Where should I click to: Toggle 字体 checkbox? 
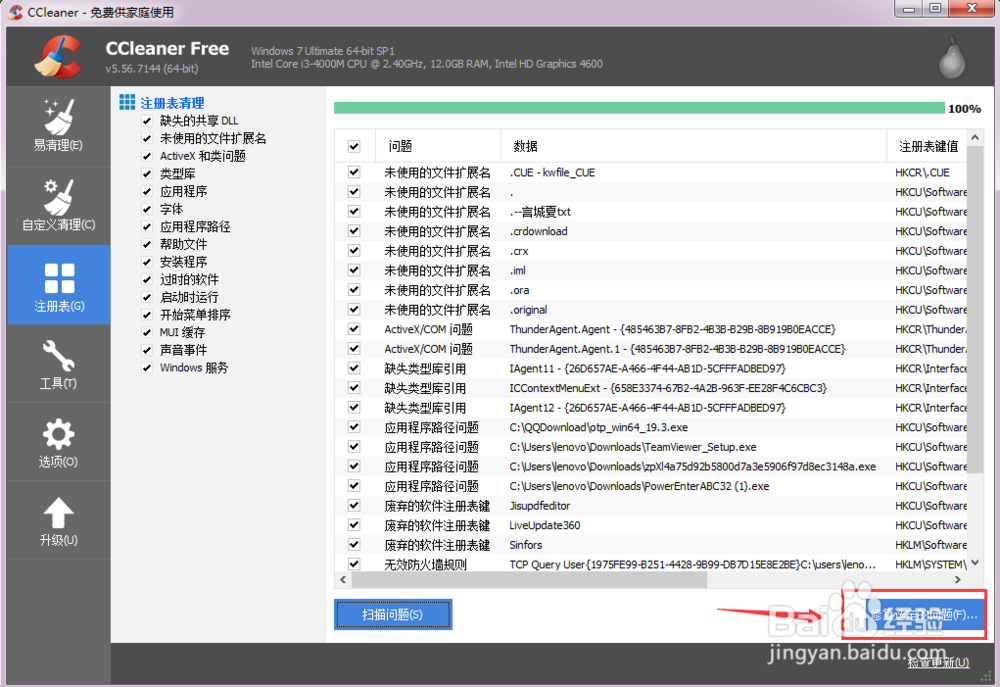pos(147,209)
